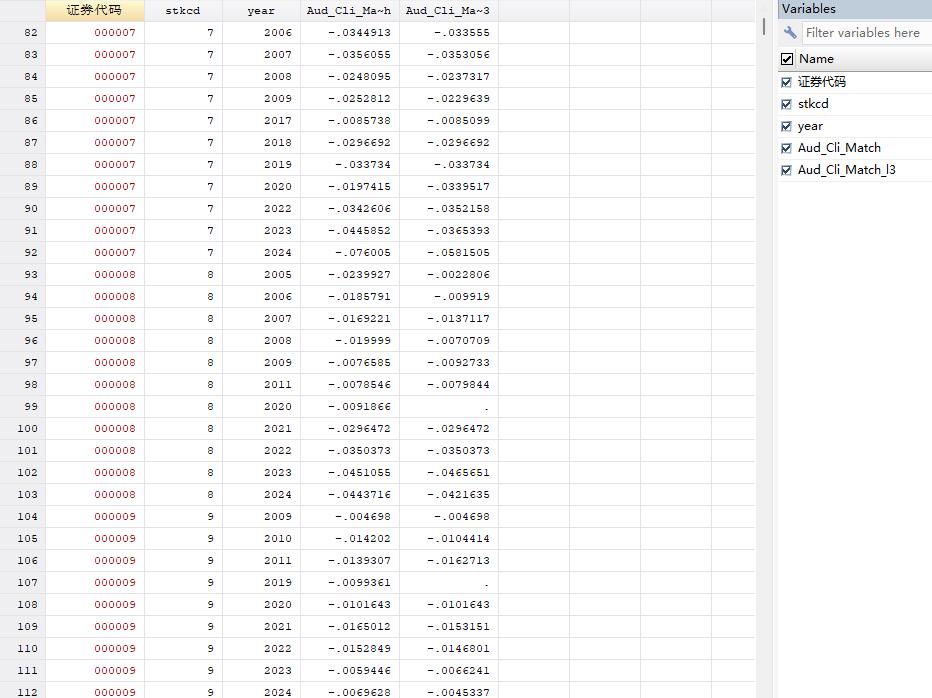
Task: Click the Variables panel title
Action: 808,9
